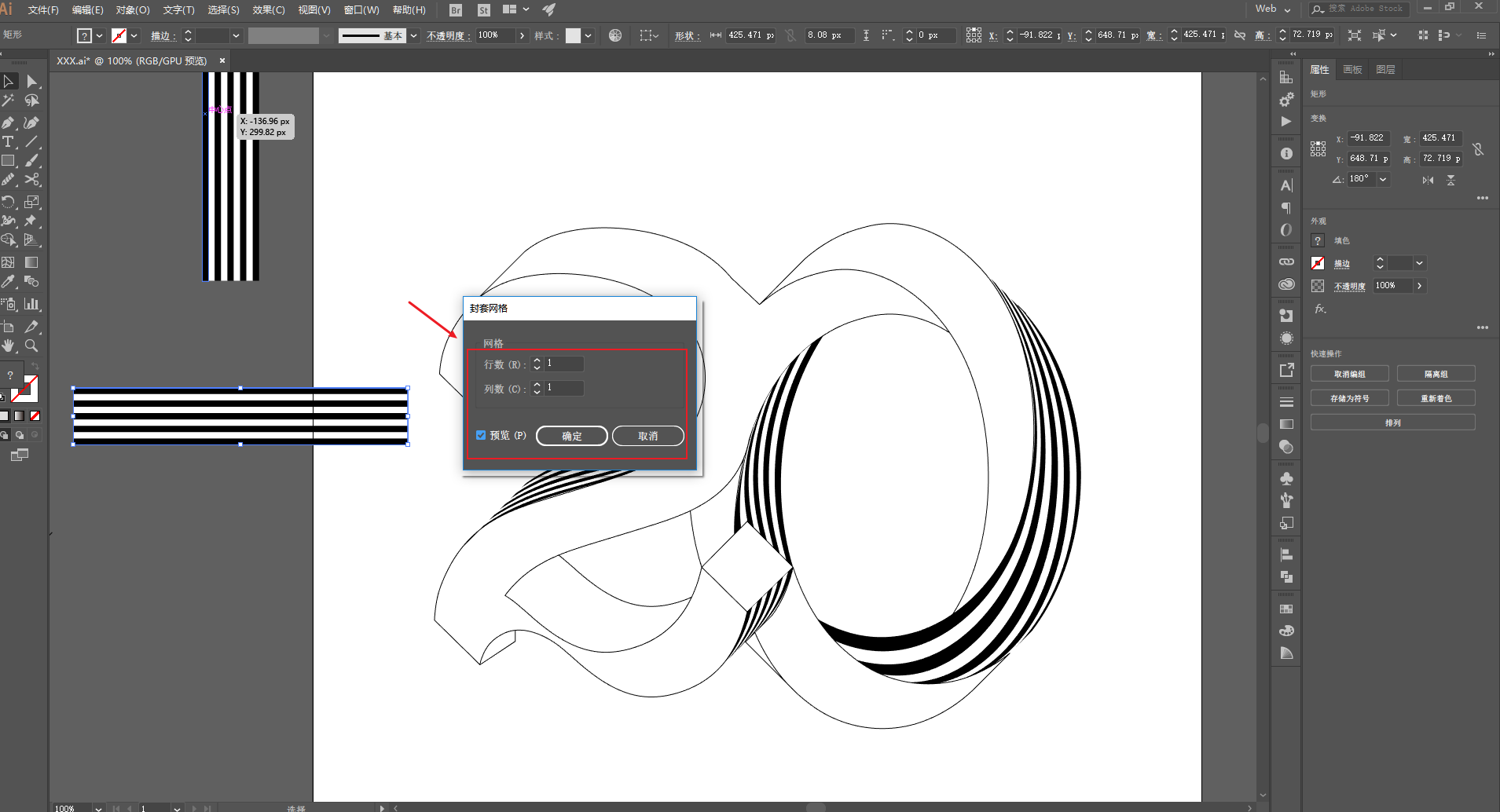This screenshot has width=1500, height=812.
Task: Toggle constrain proportions link in Properties panel
Action: point(1478,148)
